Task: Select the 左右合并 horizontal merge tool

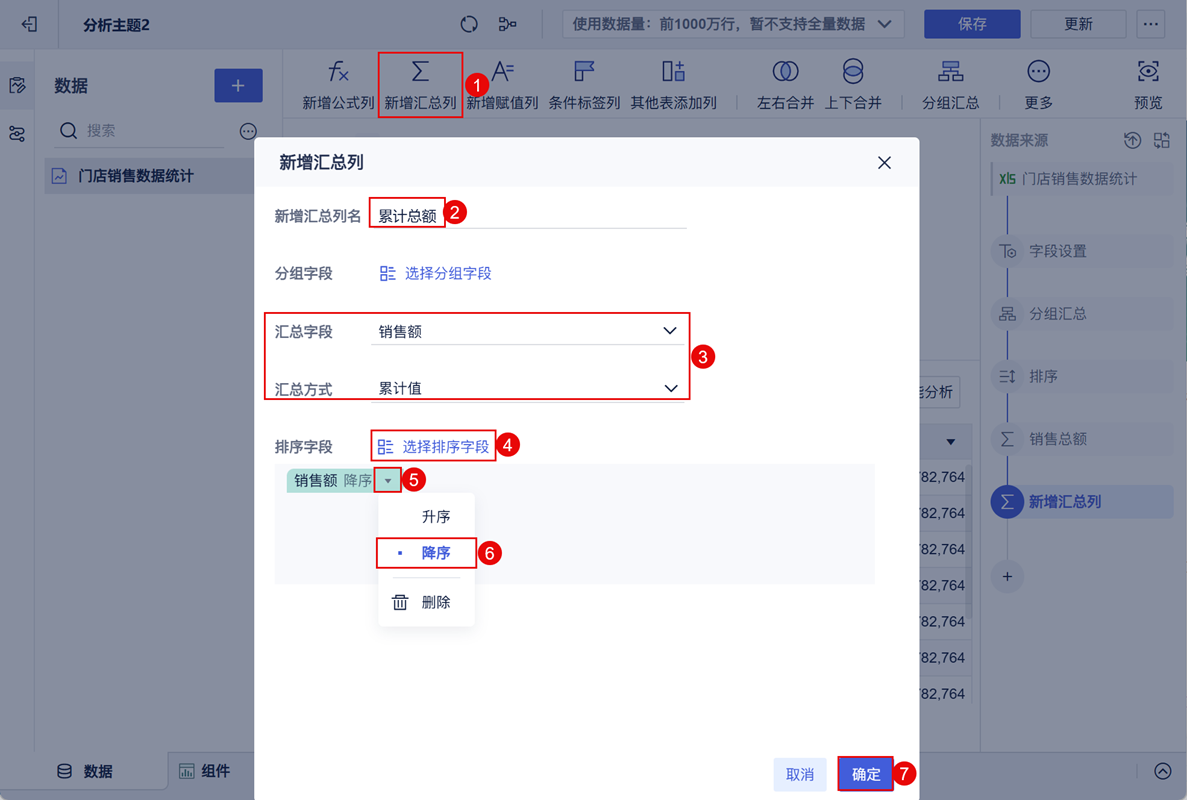Action: coord(786,84)
